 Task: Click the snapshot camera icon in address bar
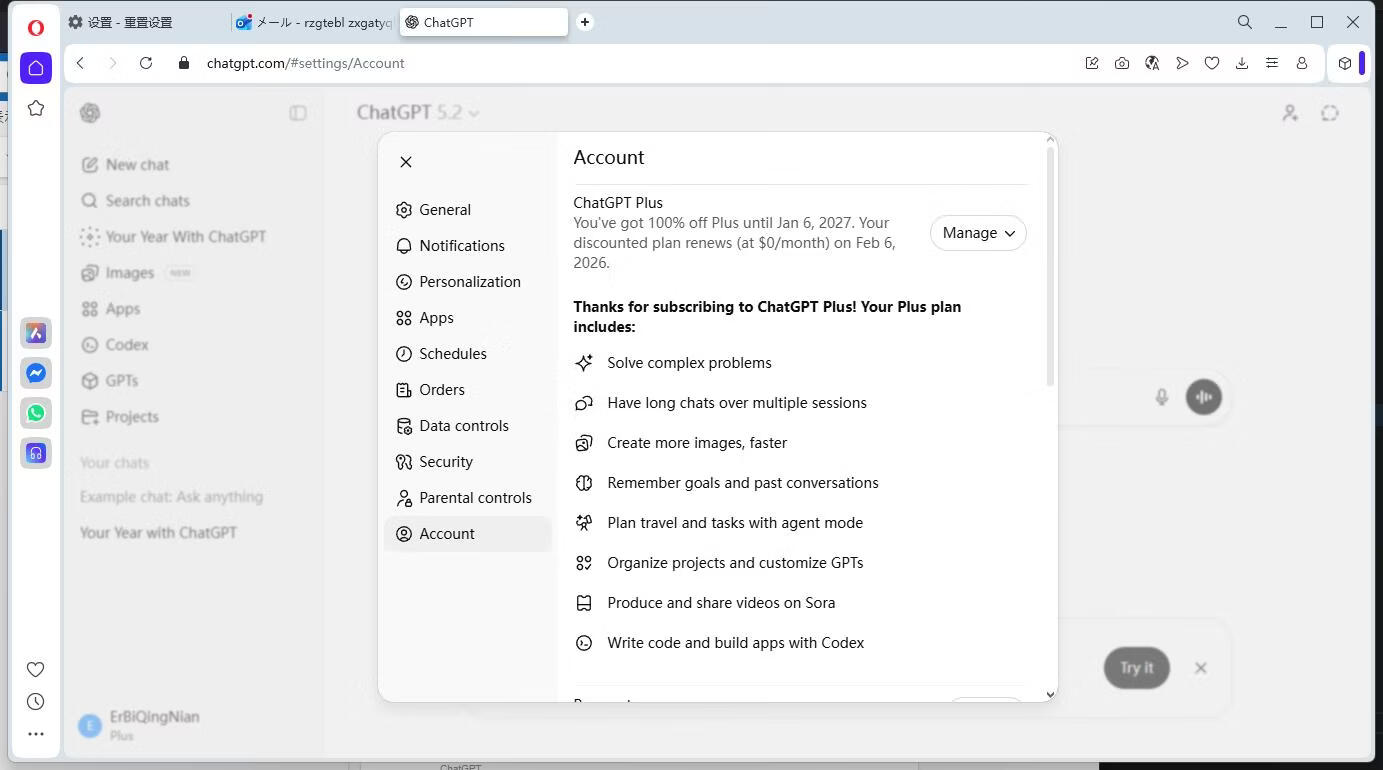tap(1122, 63)
